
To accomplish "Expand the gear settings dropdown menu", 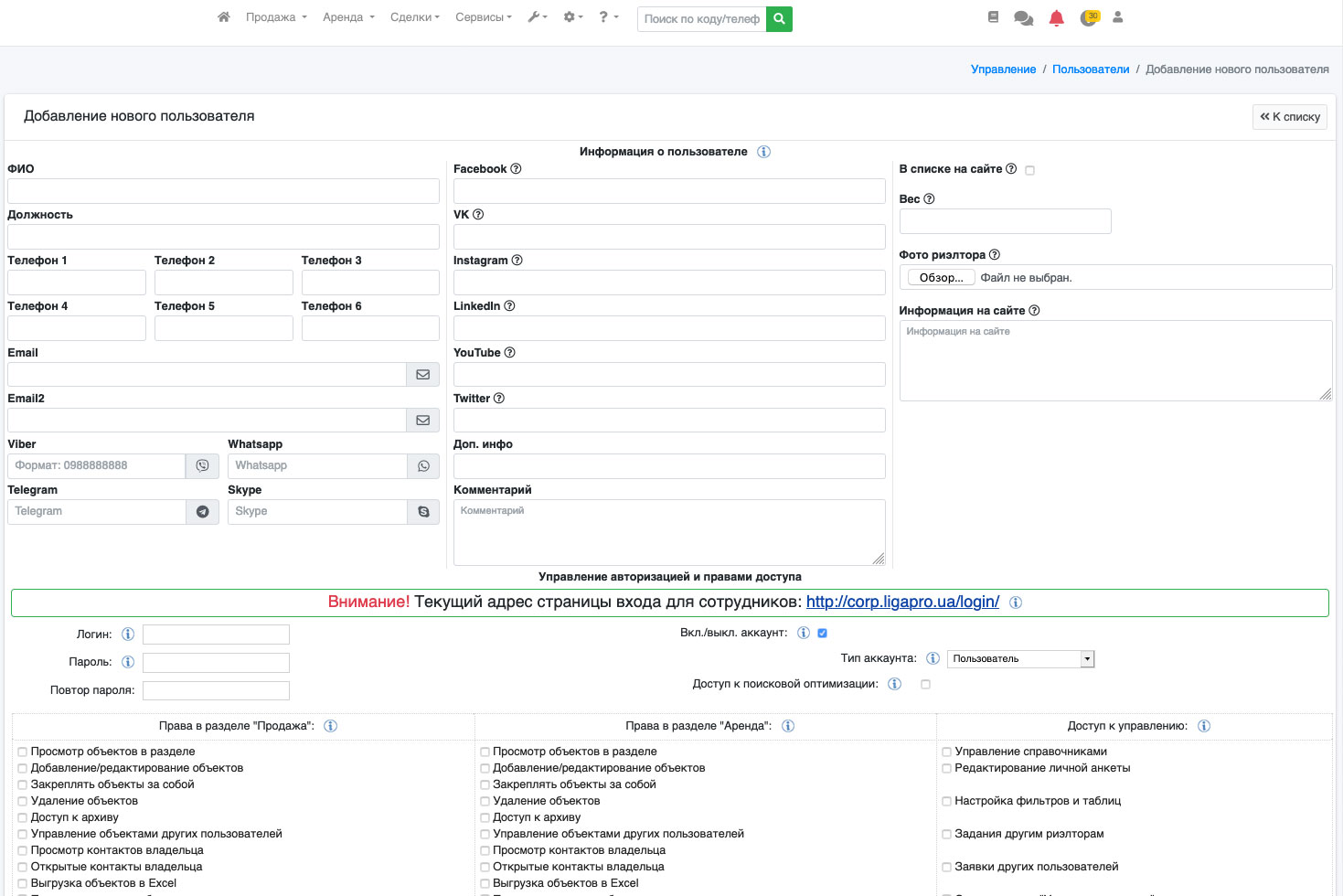I will [x=572, y=17].
